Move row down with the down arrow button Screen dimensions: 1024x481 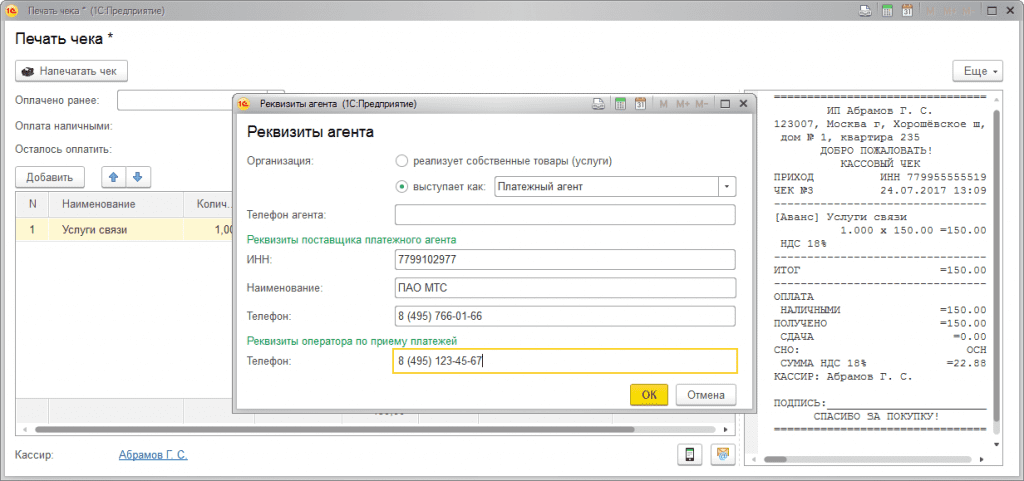tap(136, 177)
